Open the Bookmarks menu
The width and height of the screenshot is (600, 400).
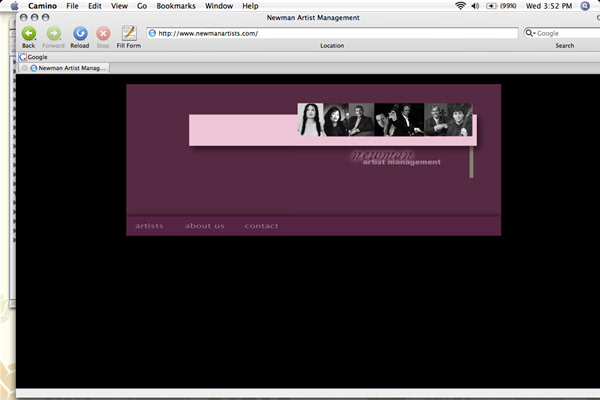176,6
